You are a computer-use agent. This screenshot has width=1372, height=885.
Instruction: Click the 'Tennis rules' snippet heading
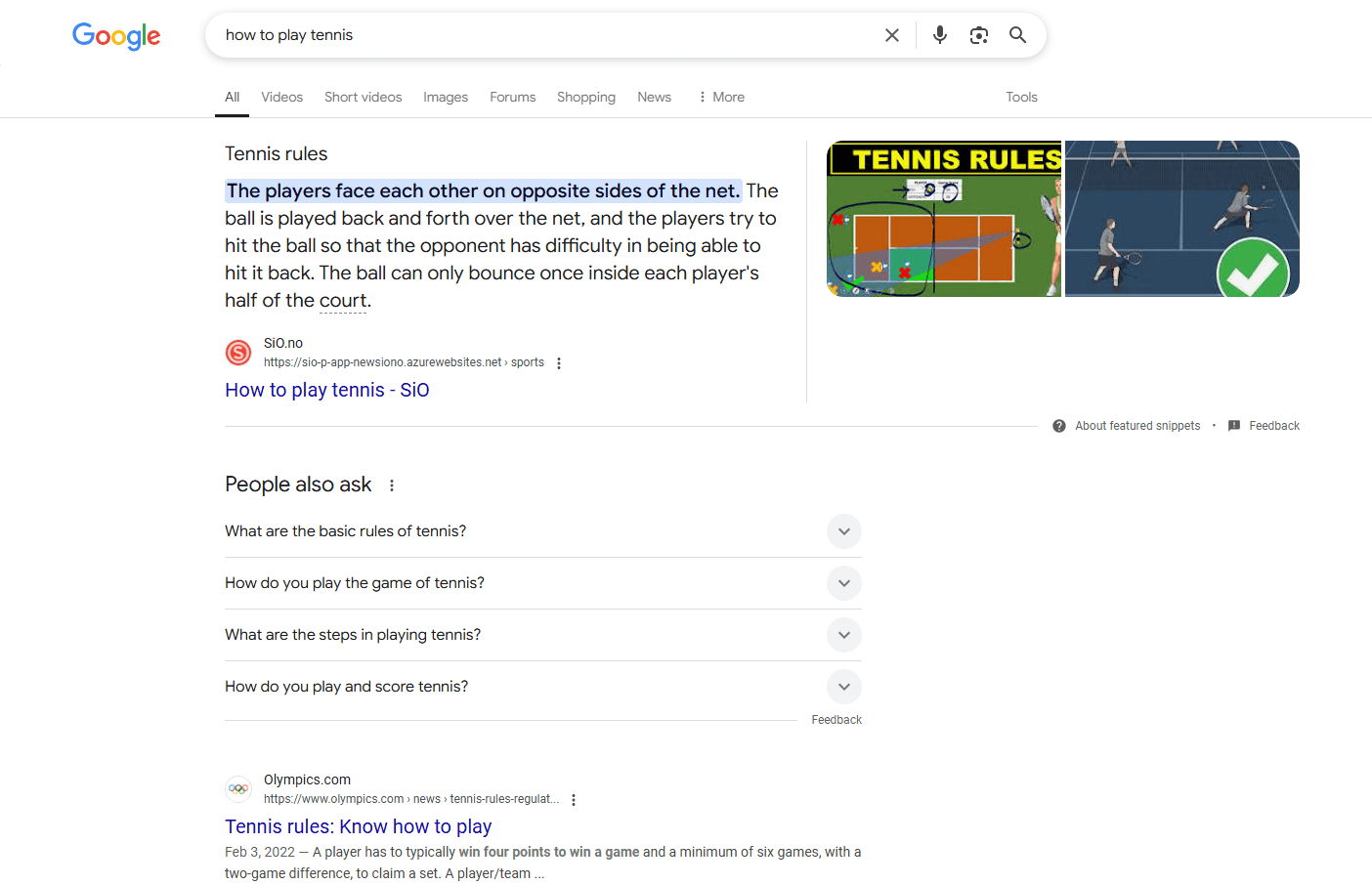276,153
